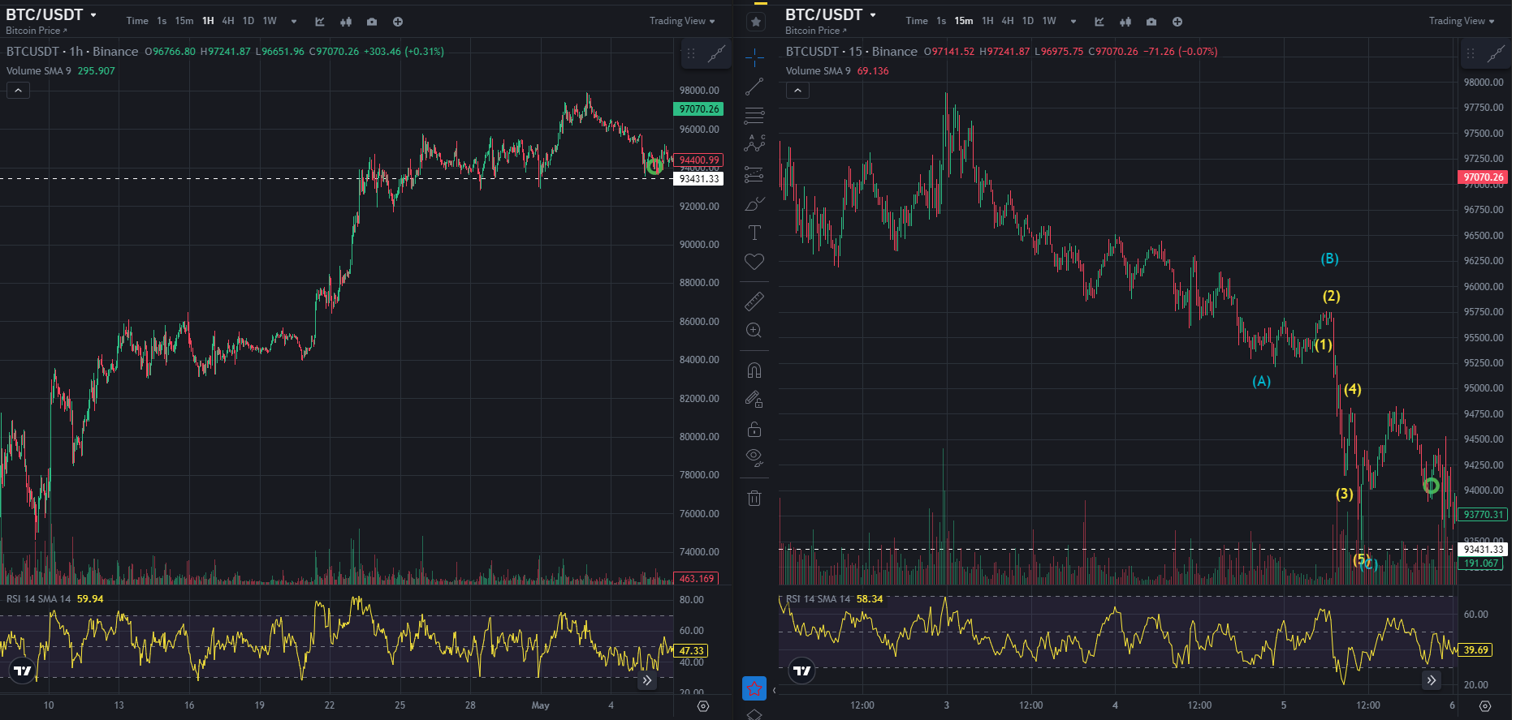
Task: Select the brush drawing tool
Action: click(x=755, y=204)
